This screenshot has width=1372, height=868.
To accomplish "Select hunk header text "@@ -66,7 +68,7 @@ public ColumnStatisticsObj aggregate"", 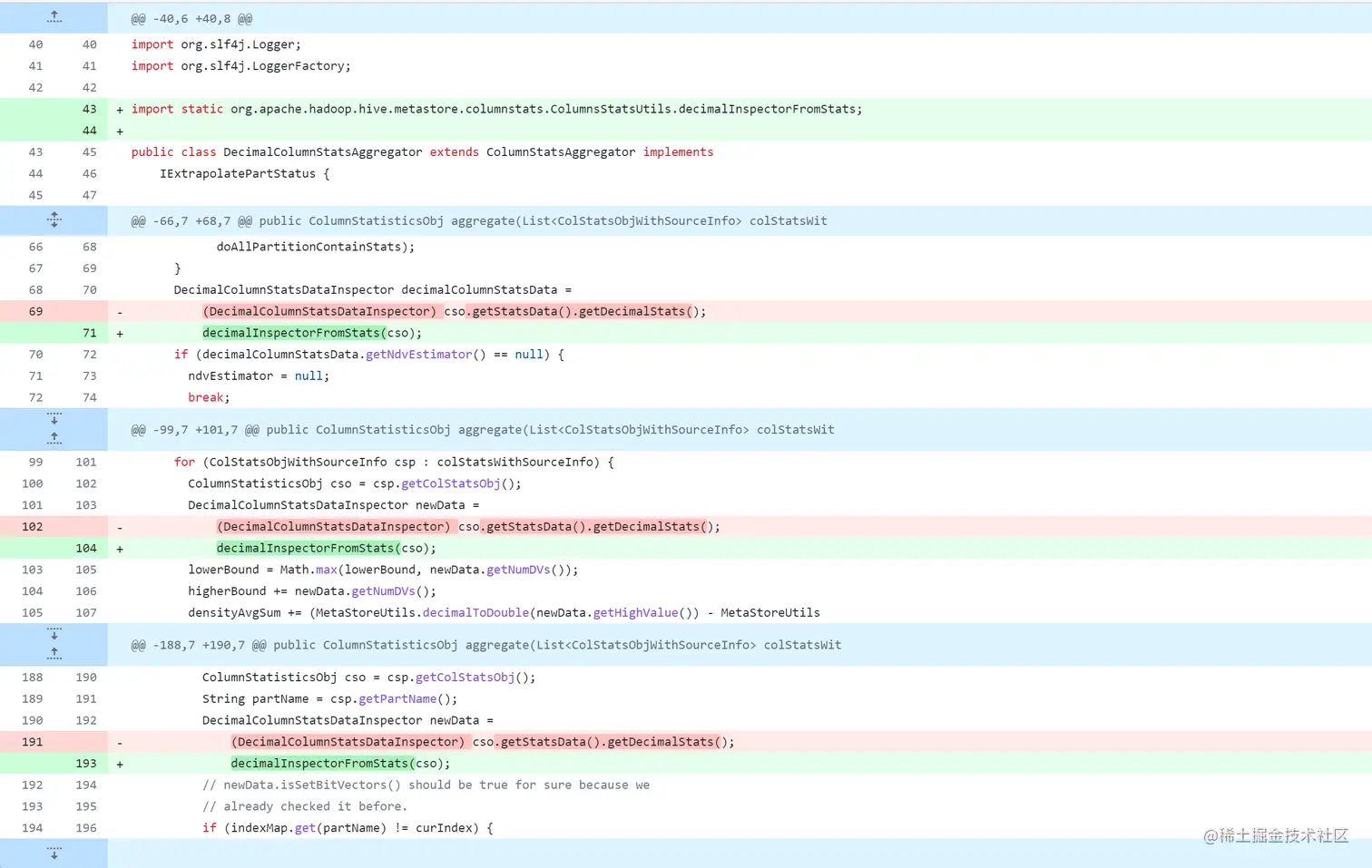I will click(479, 221).
